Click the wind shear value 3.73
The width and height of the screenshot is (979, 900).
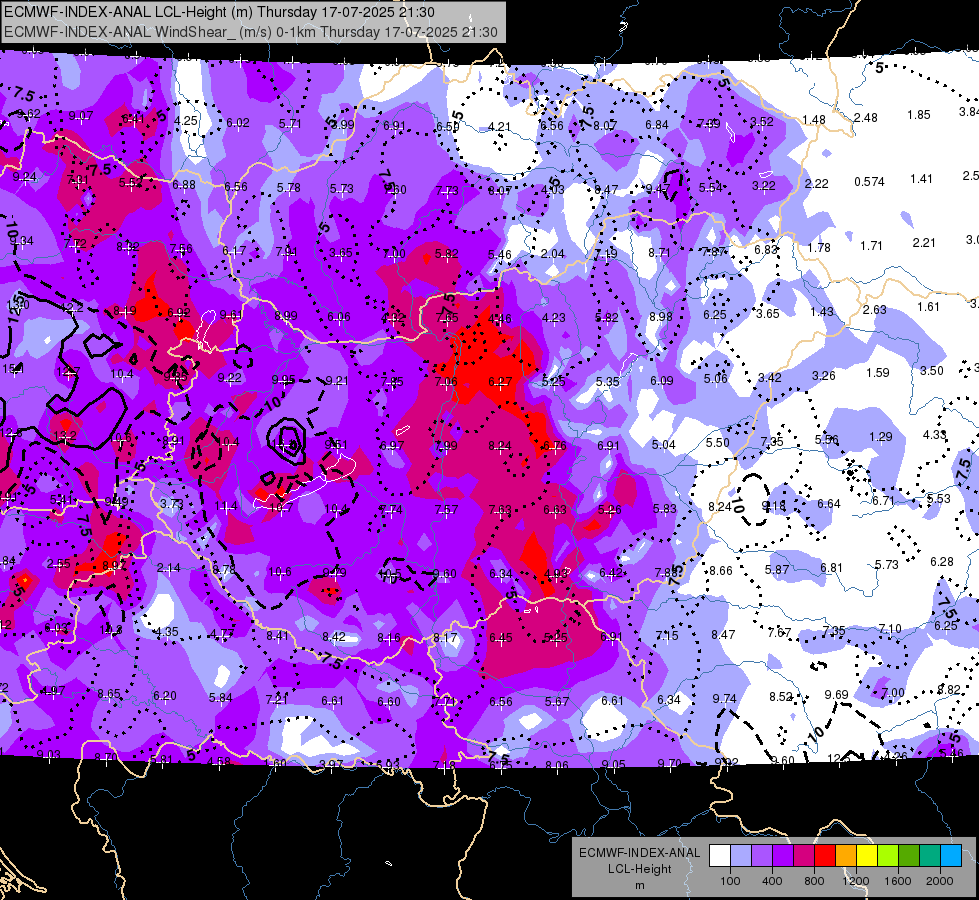pyautogui.click(x=172, y=503)
